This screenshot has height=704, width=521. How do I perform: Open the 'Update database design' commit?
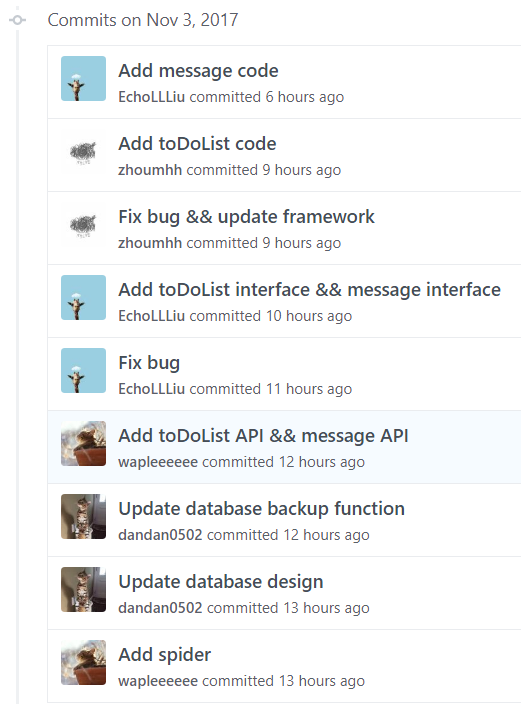tap(221, 582)
